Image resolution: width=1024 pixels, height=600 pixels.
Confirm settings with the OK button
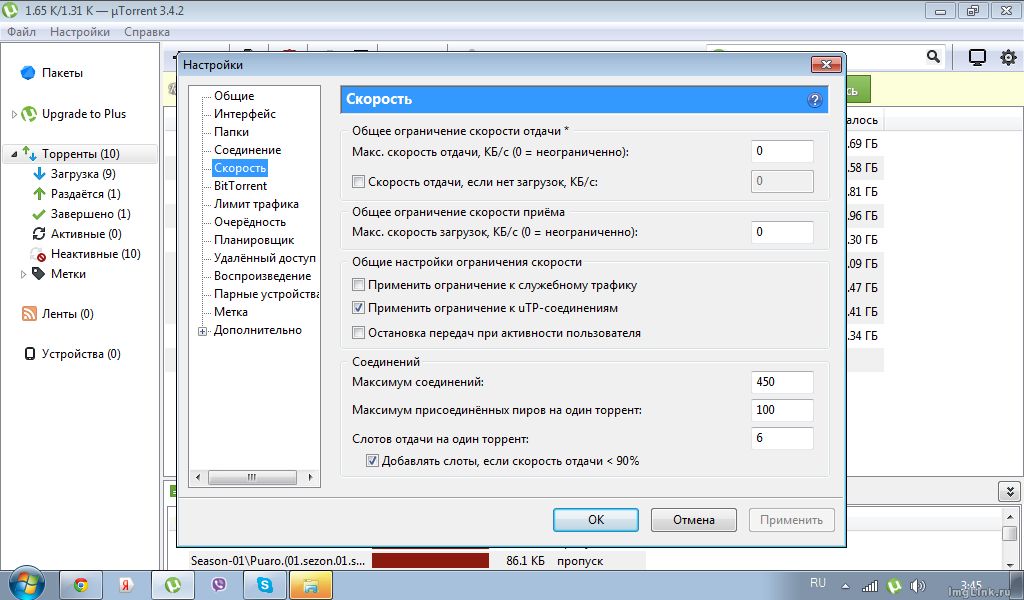[x=596, y=520]
